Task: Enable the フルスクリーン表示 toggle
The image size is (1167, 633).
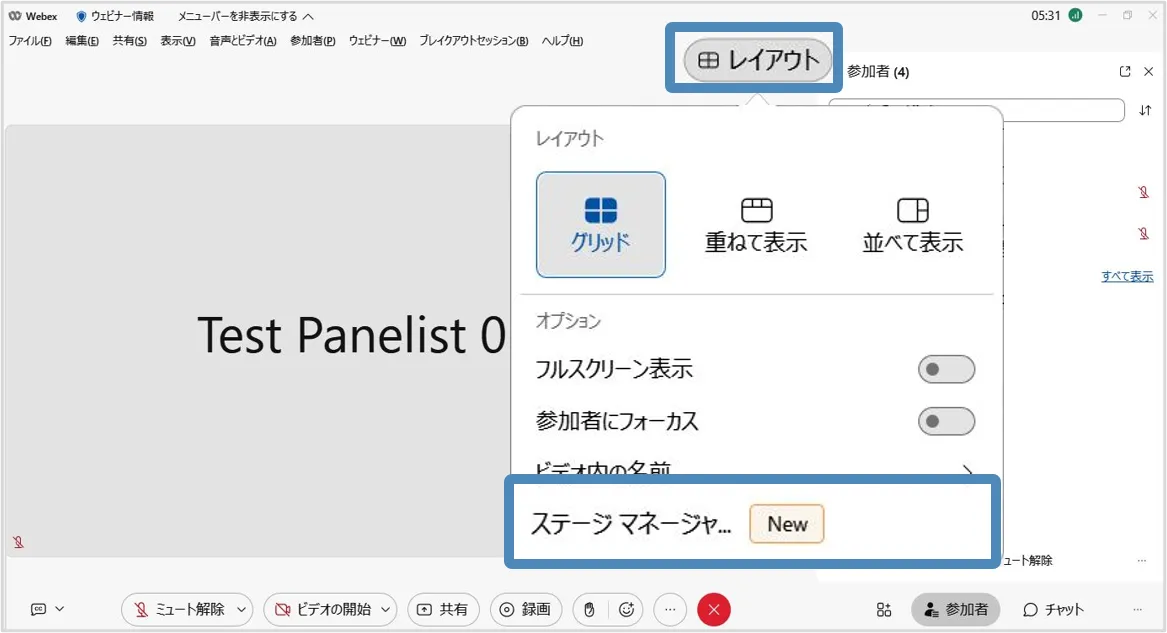Action: click(946, 369)
